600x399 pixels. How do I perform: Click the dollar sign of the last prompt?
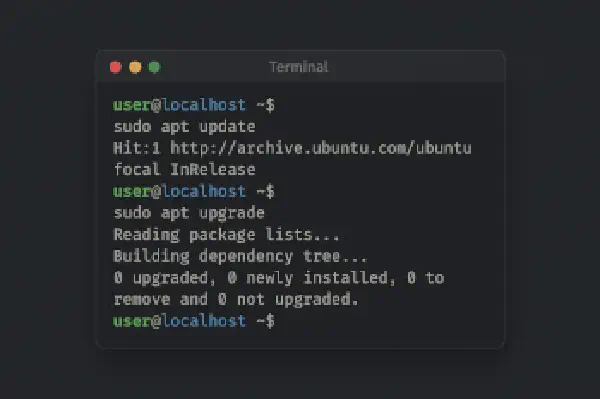[x=270, y=321]
